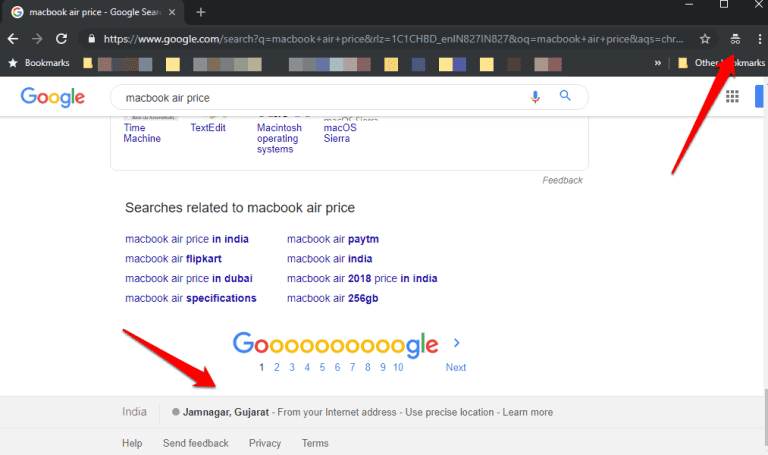Search macbook air specifications

(x=191, y=298)
